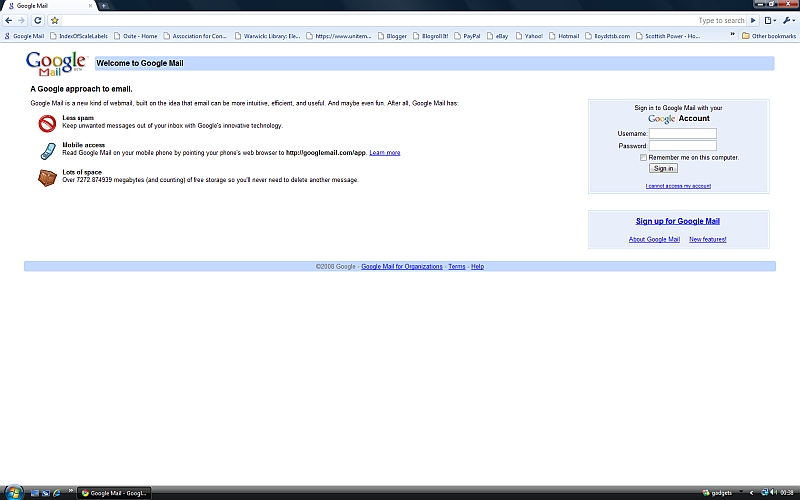The height and width of the screenshot is (500, 800).
Task: Expand the Quick Launch overflow chevron
Action: coord(70,491)
